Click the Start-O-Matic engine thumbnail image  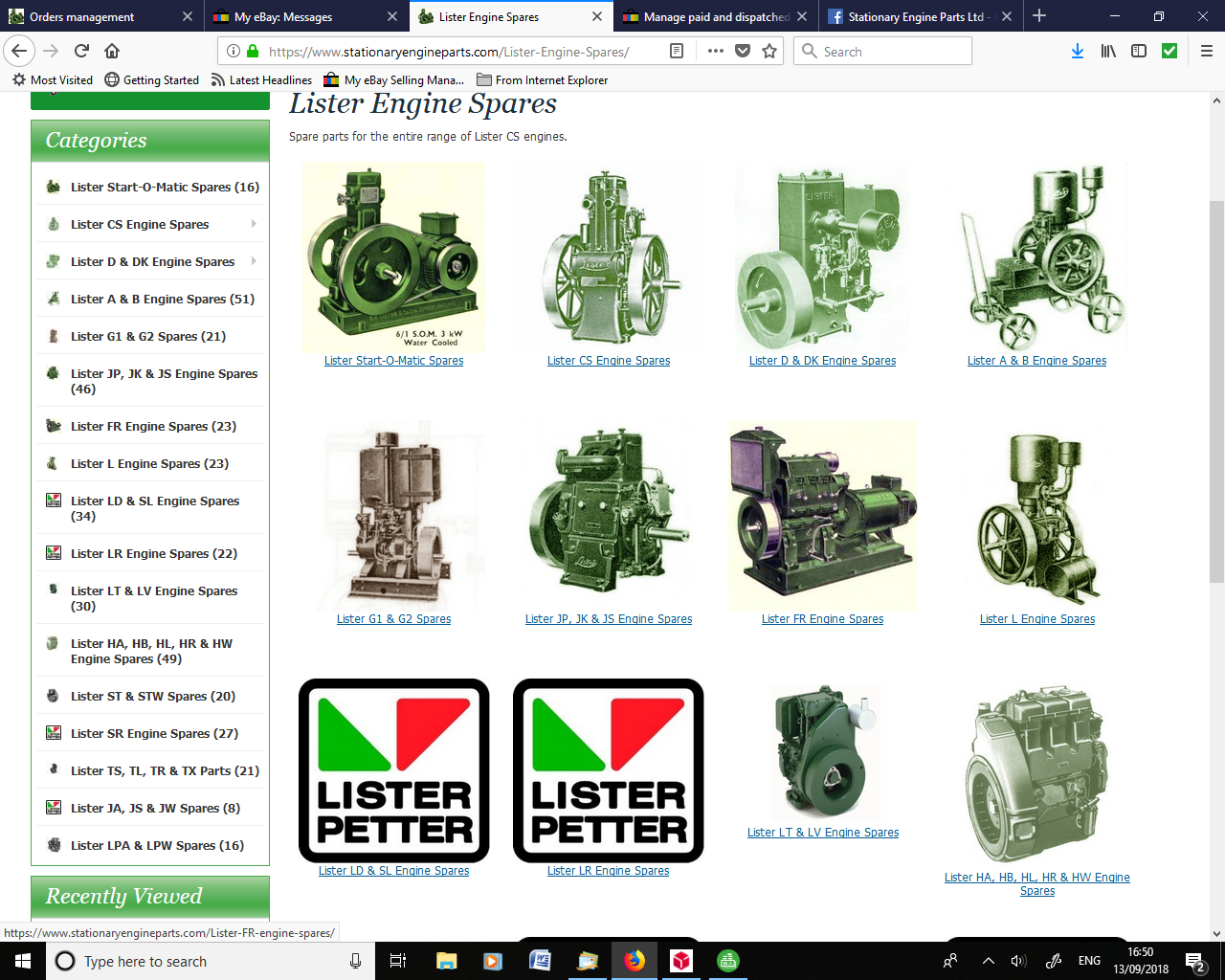click(x=393, y=257)
